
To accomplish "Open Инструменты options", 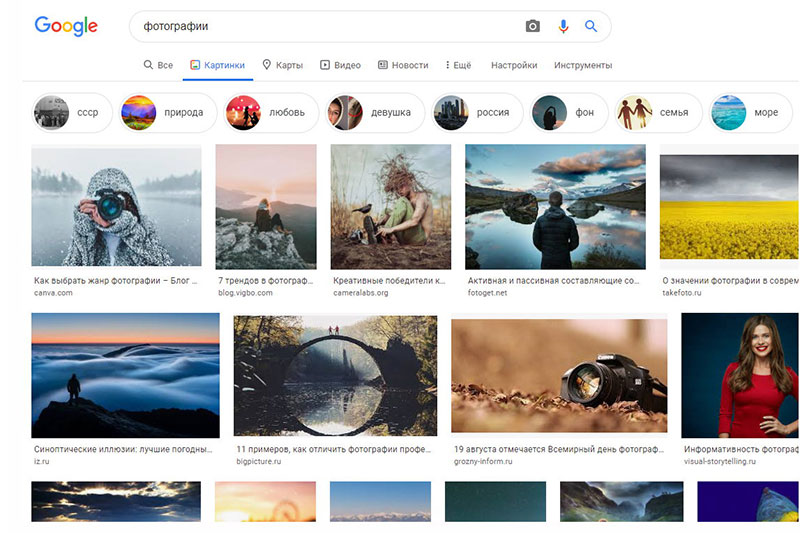I will tap(583, 65).
